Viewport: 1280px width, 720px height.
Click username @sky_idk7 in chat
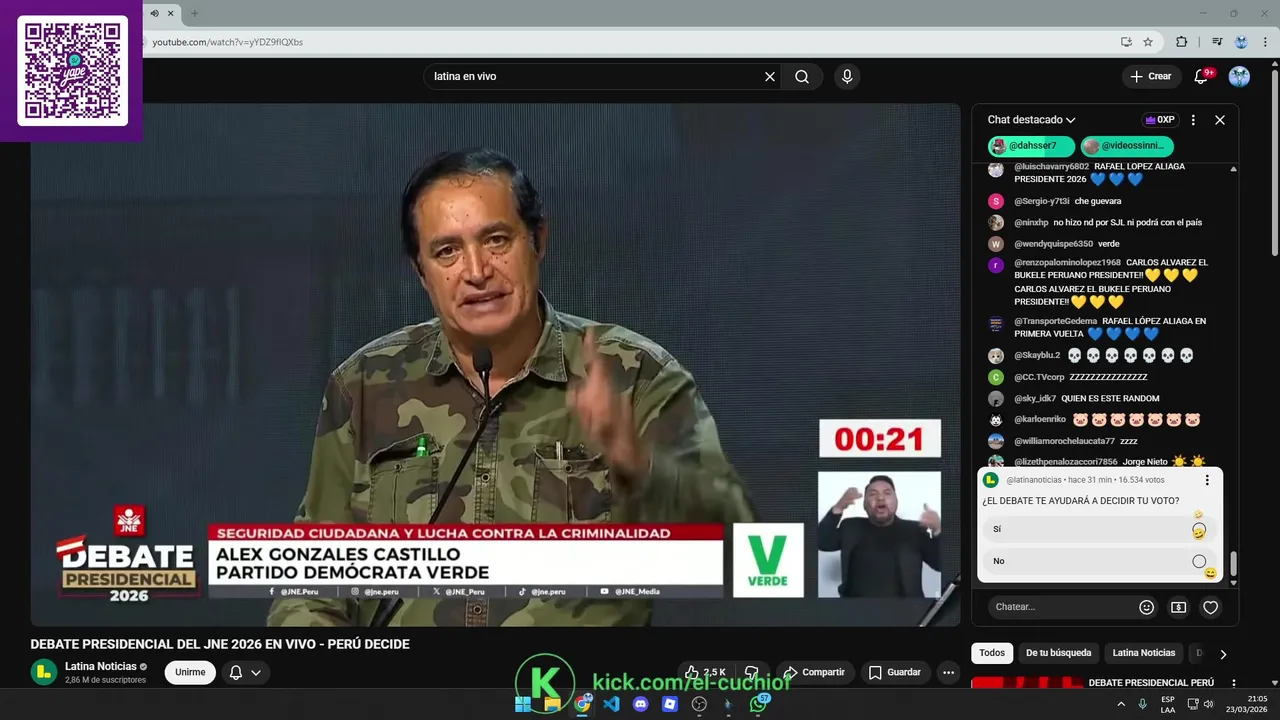[x=1035, y=398]
